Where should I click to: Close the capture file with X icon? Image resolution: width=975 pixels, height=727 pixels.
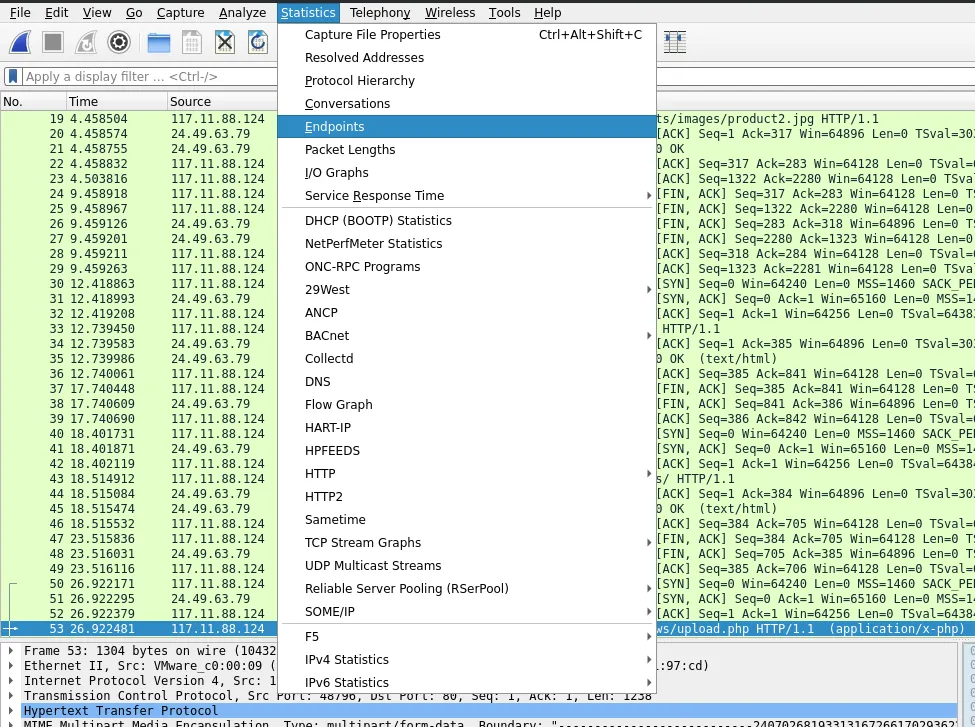pos(224,42)
